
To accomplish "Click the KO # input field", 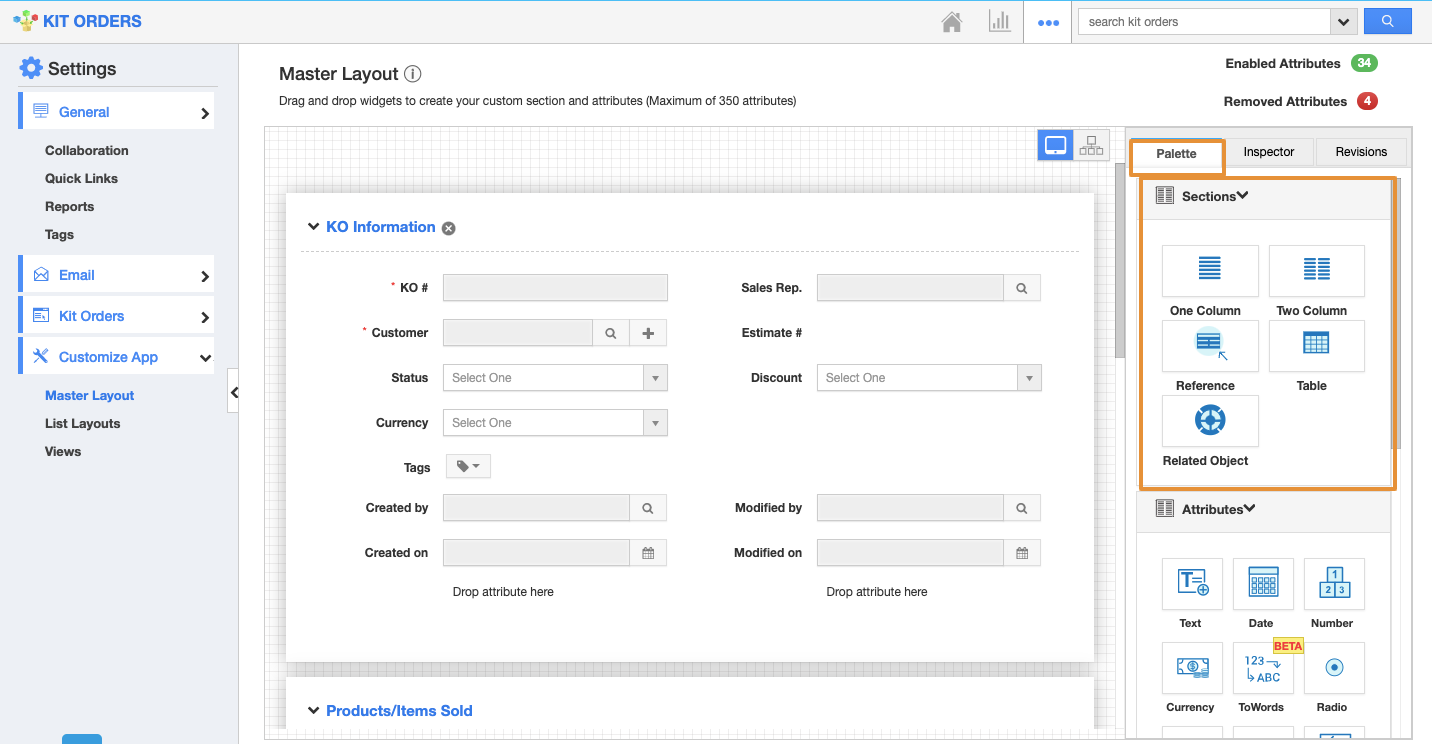I will [x=555, y=288].
